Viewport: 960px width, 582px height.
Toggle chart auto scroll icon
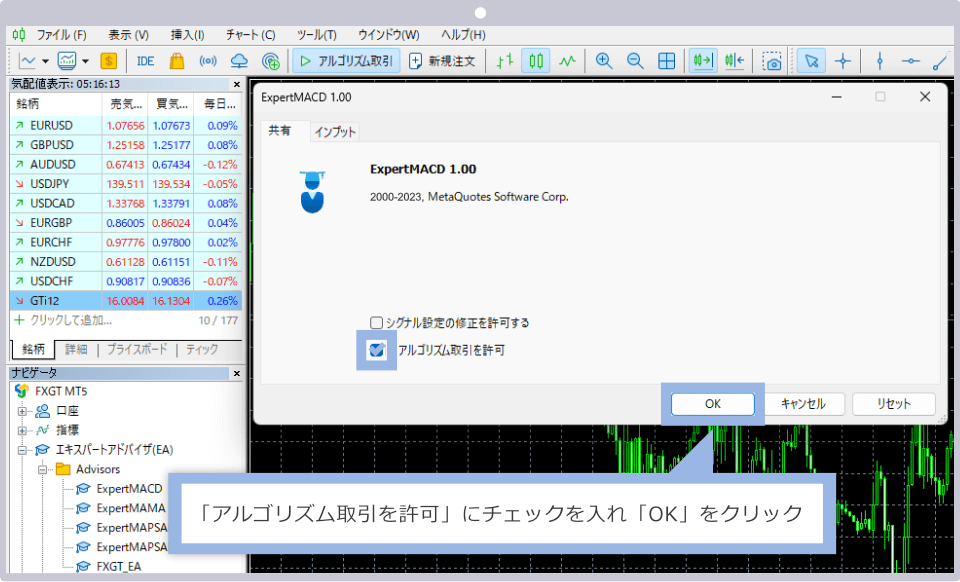tap(703, 61)
